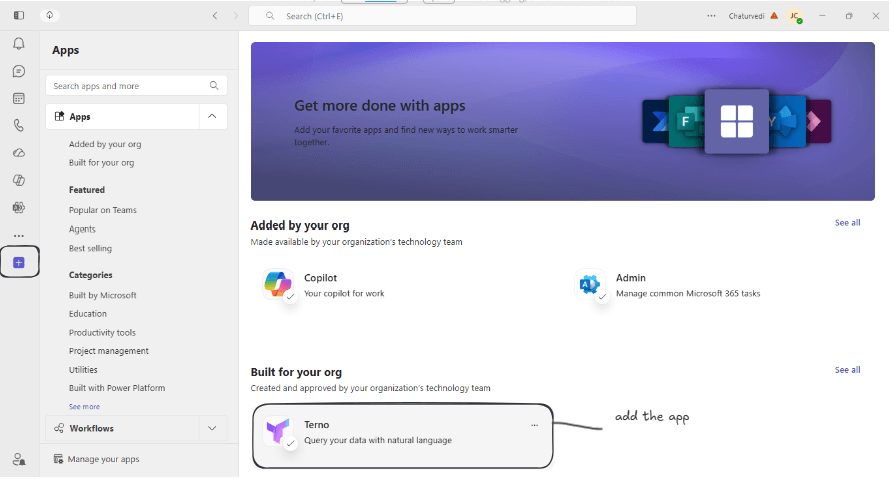Image resolution: width=893 pixels, height=479 pixels.
Task: Click the Workflows section label
Action: pyautogui.click(x=91, y=428)
